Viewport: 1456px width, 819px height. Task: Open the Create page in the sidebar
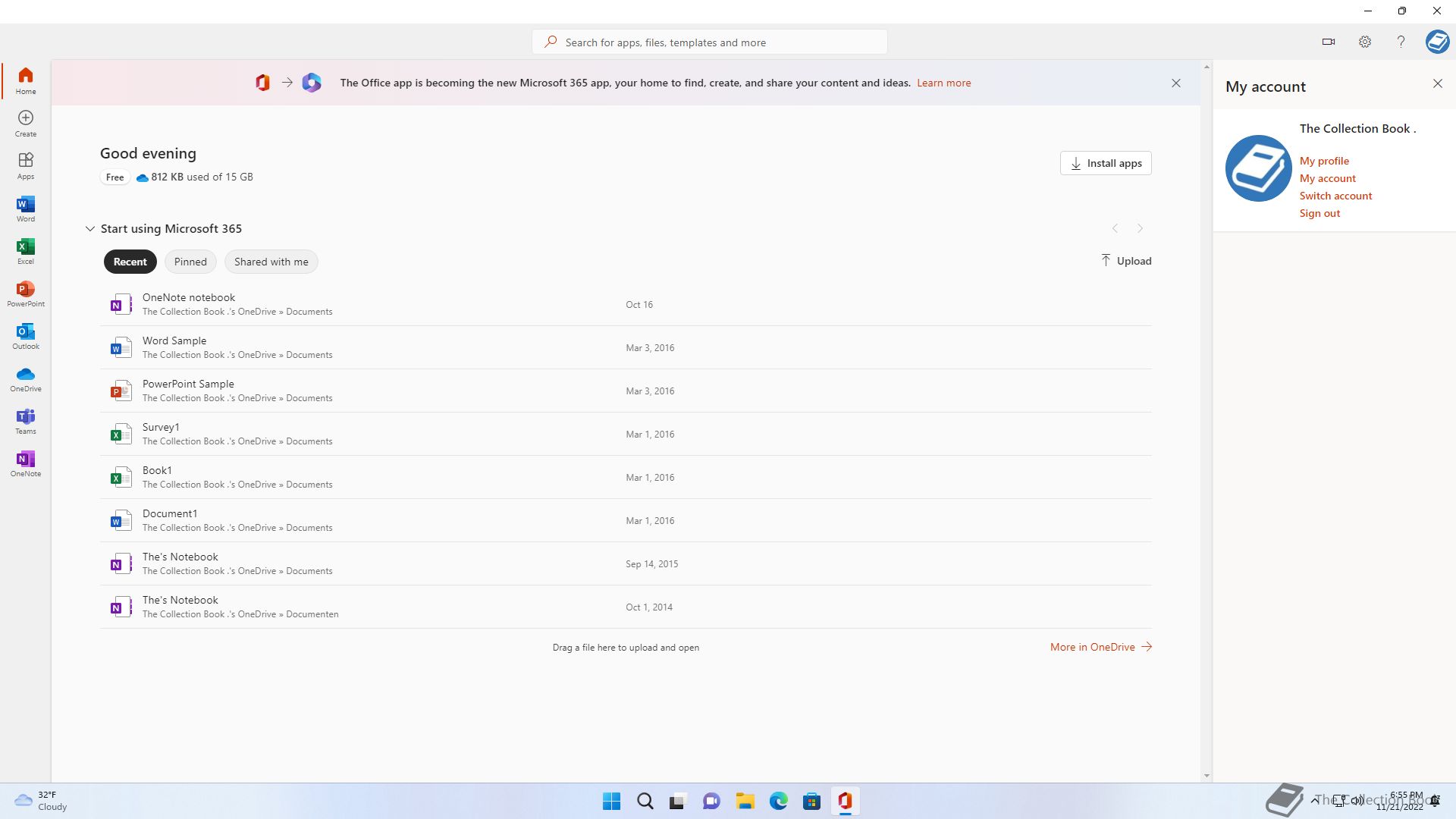tap(26, 123)
